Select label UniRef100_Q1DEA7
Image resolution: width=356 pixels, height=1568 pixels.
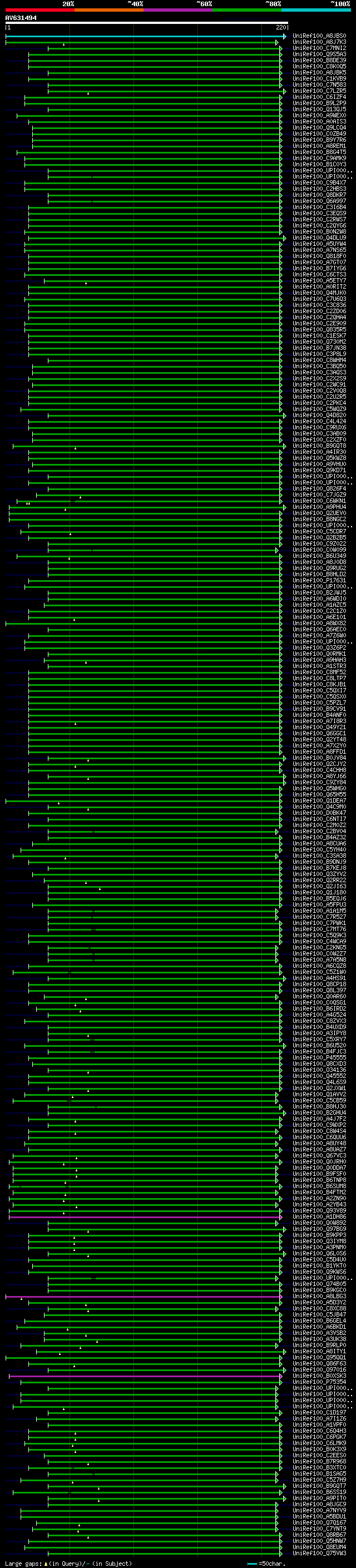tap(319, 800)
